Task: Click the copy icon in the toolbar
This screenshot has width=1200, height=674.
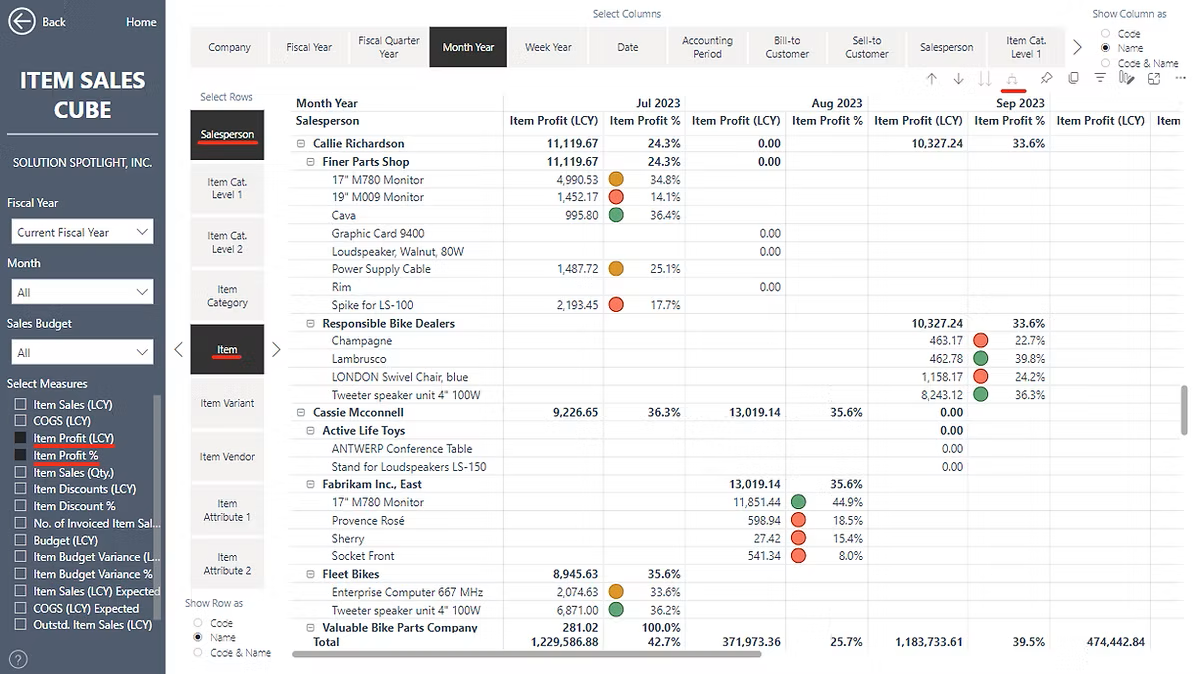Action: tap(1073, 78)
